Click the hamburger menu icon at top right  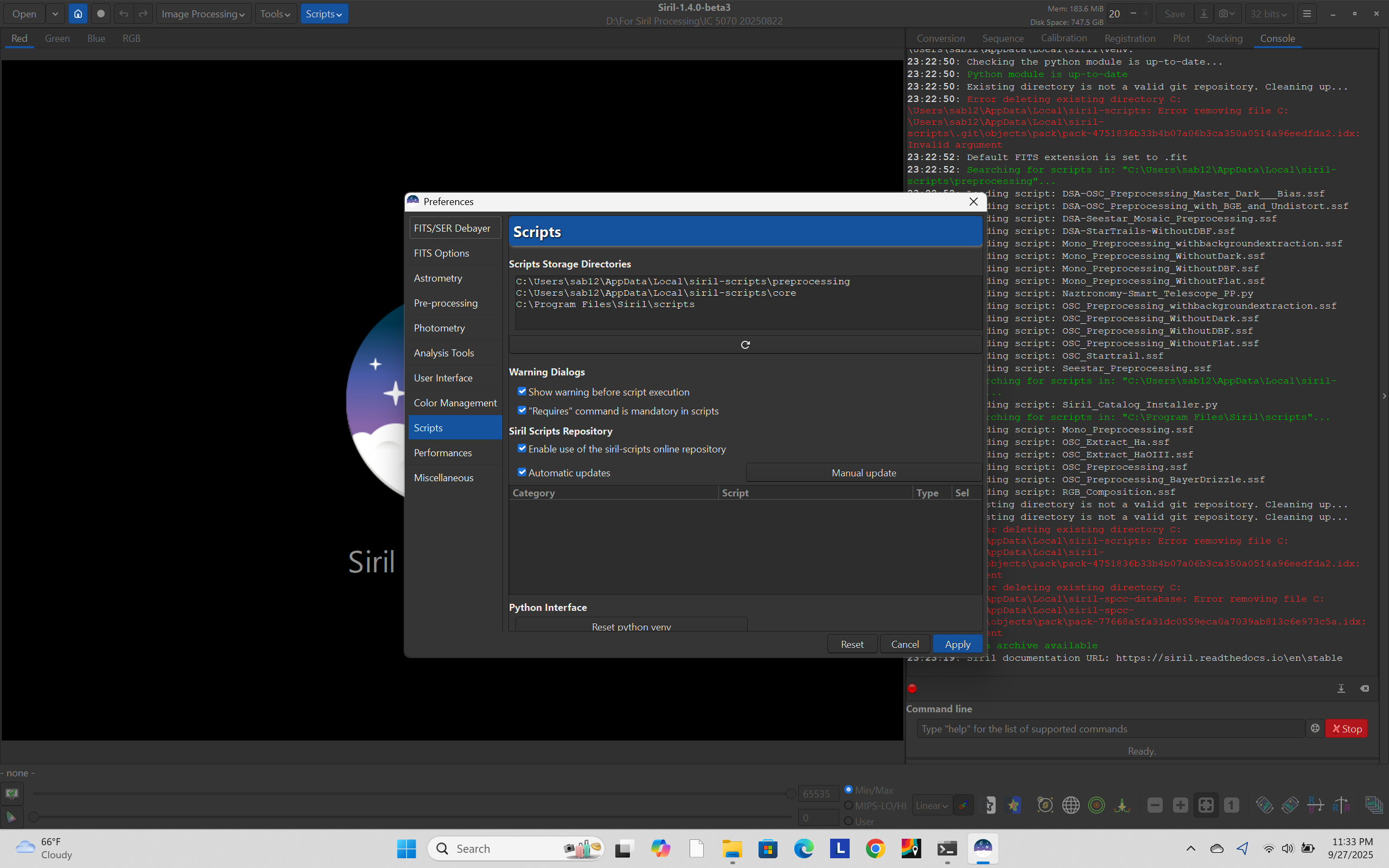(x=1307, y=14)
